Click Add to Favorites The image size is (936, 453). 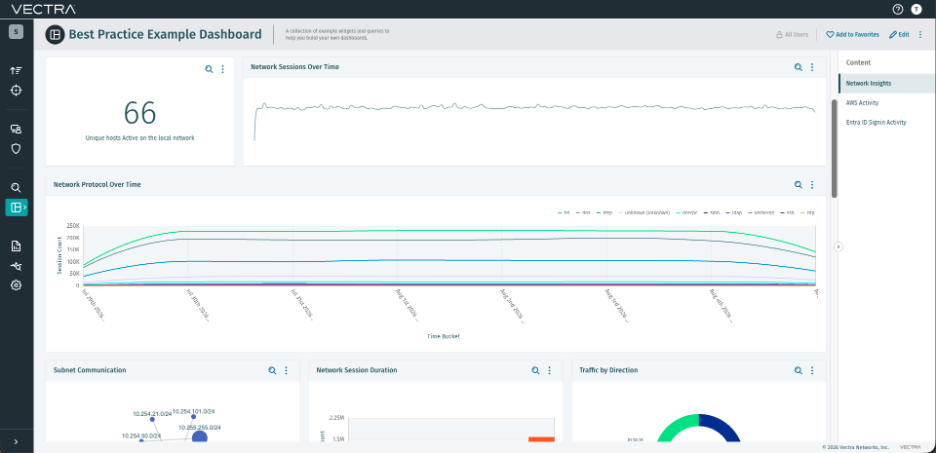(x=852, y=35)
